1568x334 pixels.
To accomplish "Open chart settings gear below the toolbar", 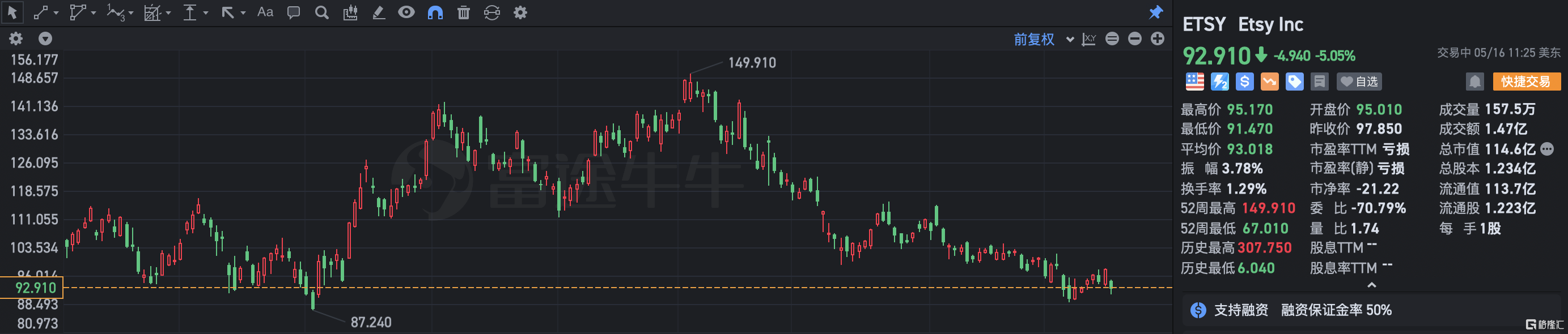I will coord(16,38).
